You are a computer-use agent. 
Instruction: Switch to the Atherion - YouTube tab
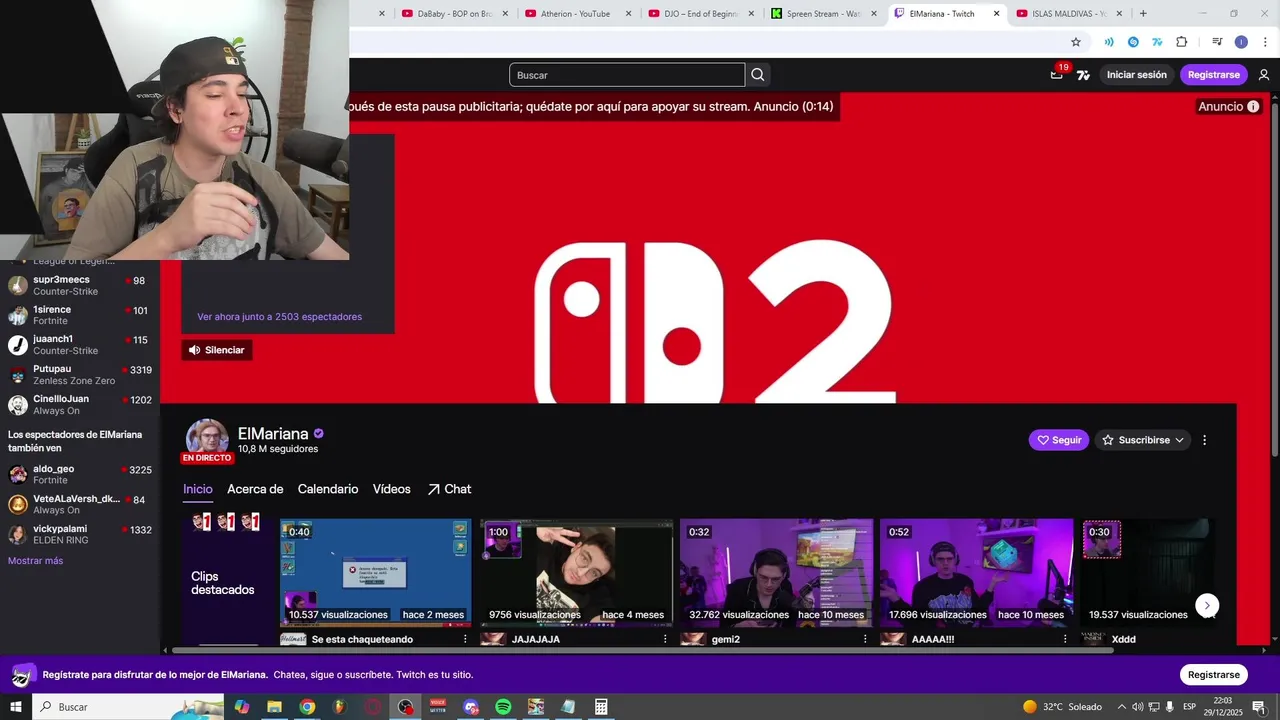pyautogui.click(x=578, y=14)
